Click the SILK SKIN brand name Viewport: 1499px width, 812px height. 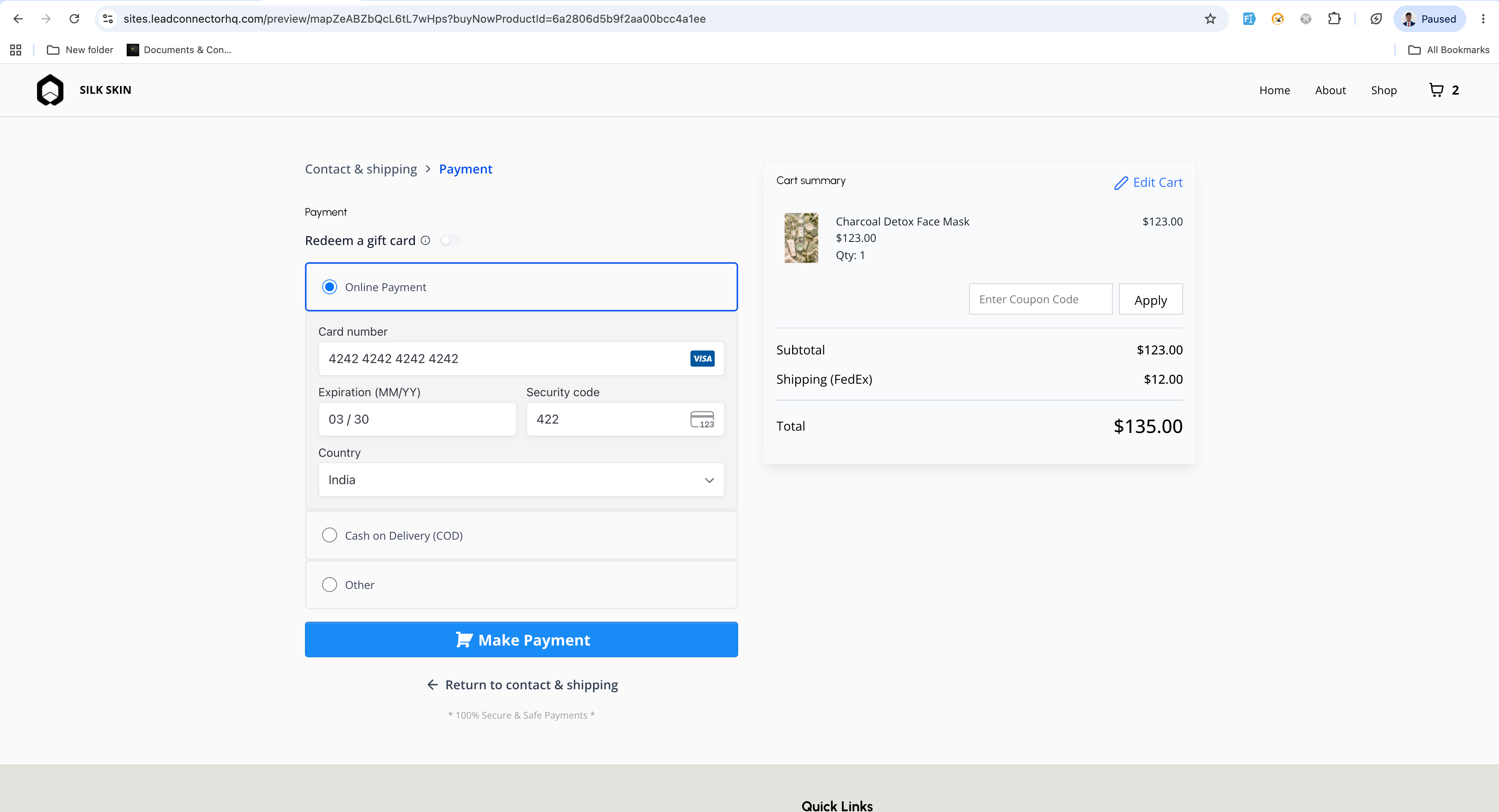coord(105,89)
